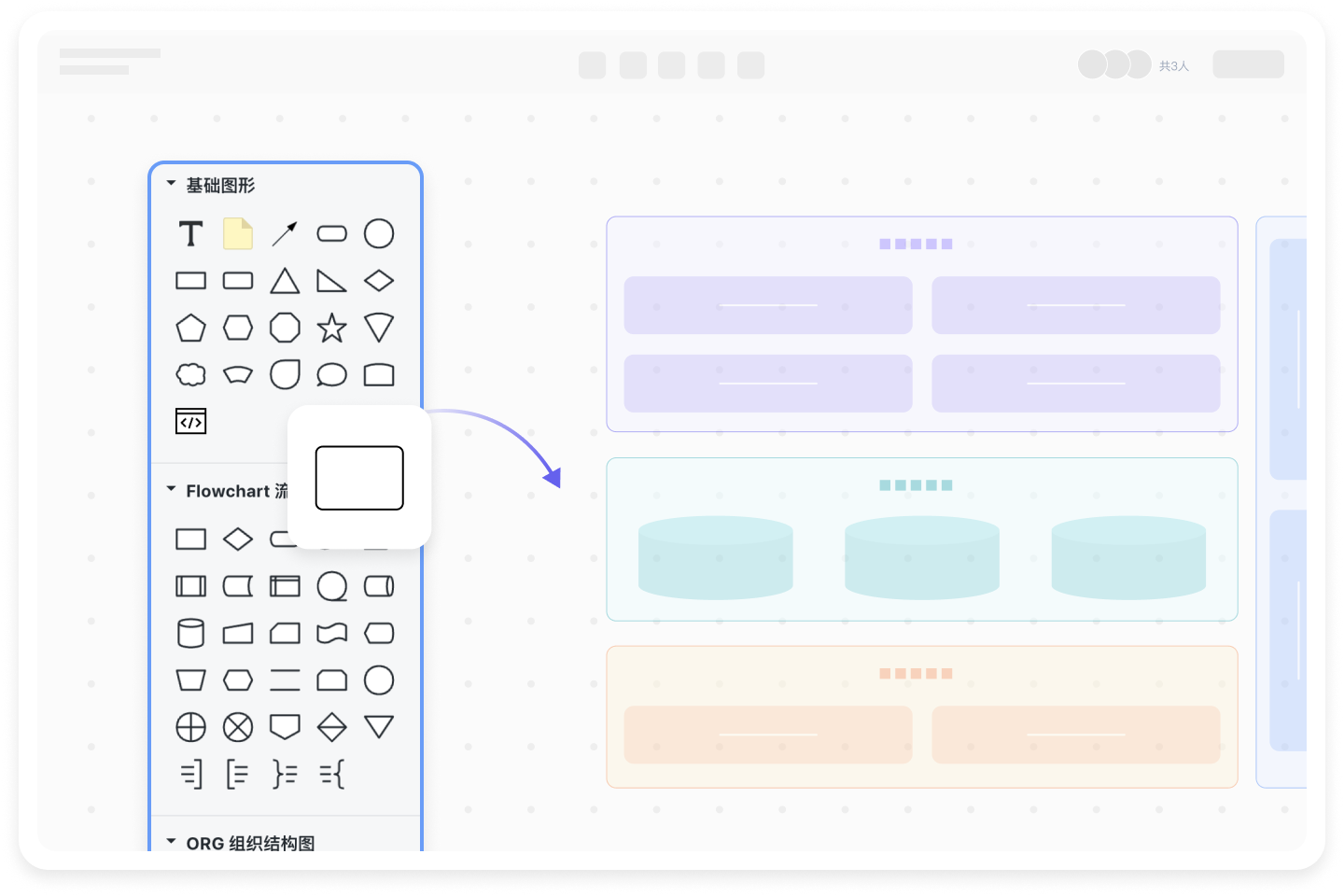1344x896 pixels.
Task: Select the database cylinder flowchart shape
Action: (x=190, y=633)
